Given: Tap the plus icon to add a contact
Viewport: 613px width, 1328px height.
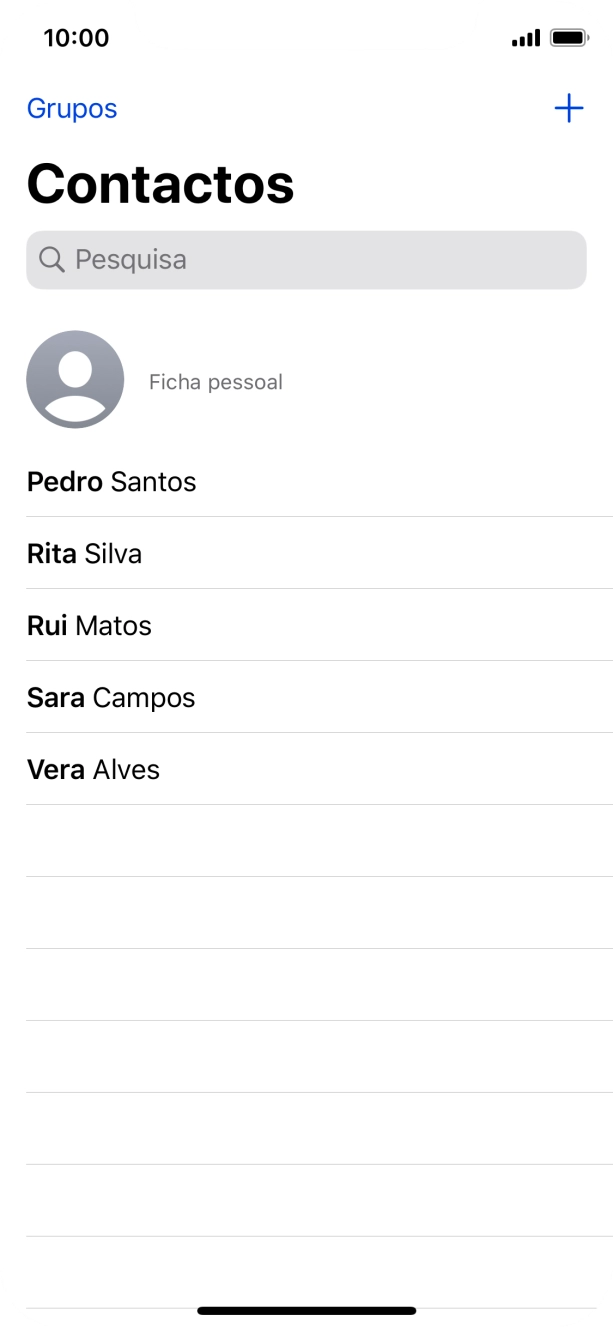Looking at the screenshot, I should [568, 107].
